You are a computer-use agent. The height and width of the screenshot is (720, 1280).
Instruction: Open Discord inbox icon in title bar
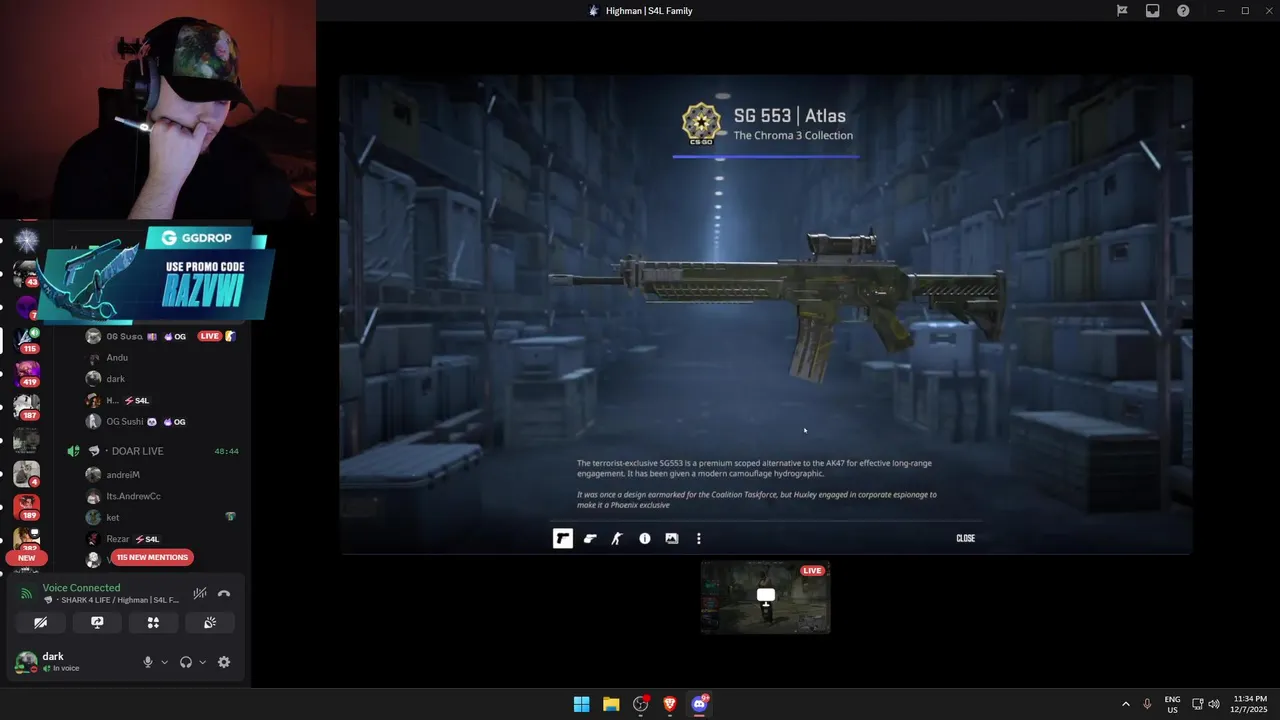tap(1153, 11)
